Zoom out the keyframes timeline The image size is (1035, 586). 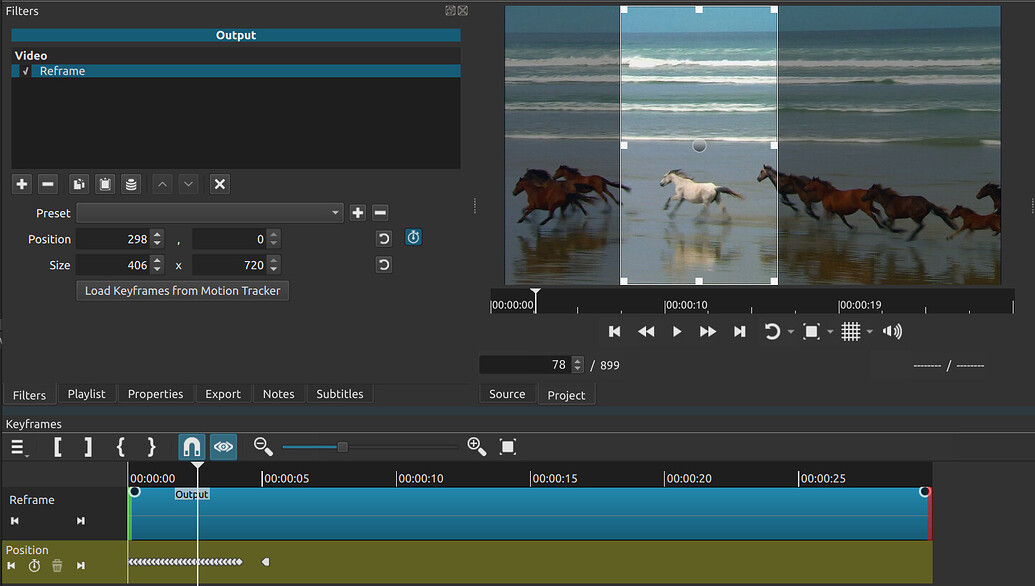coord(263,447)
